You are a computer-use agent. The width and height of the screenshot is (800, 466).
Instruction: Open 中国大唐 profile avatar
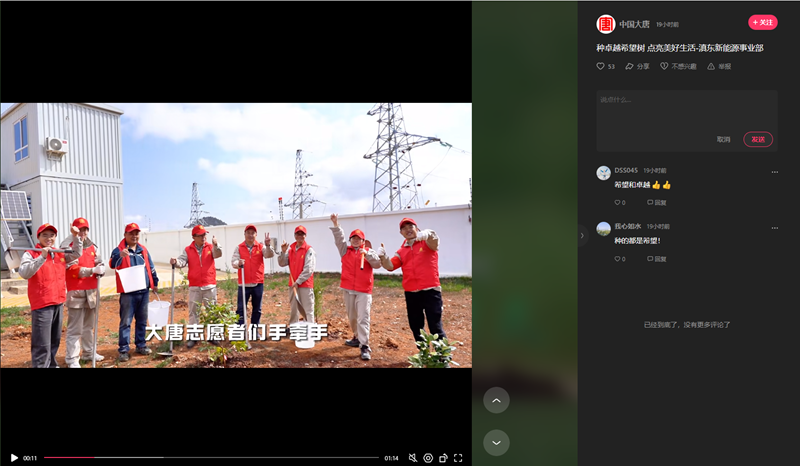[605, 24]
